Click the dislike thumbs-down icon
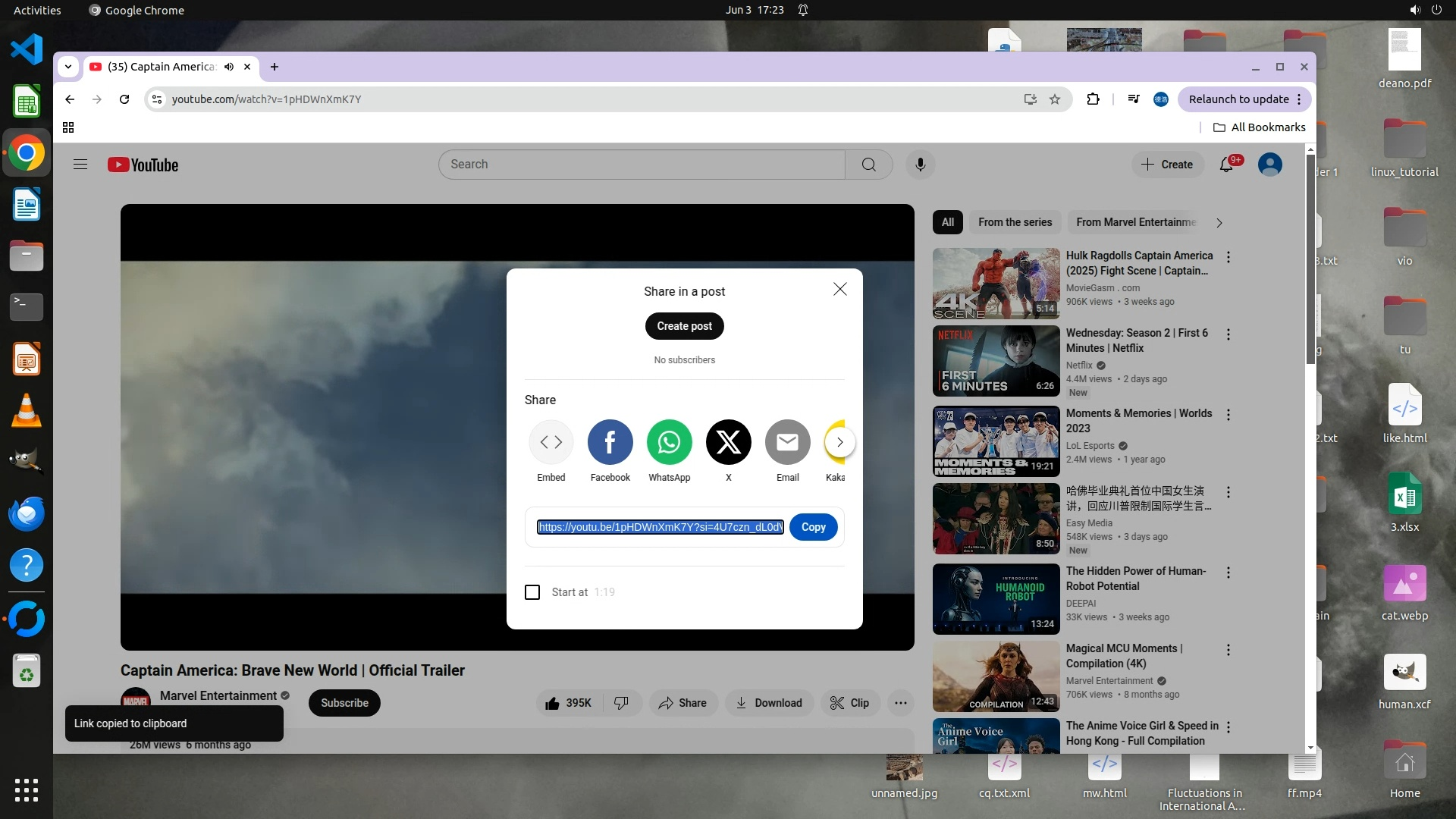Viewport: 1456px width, 819px height. click(621, 703)
